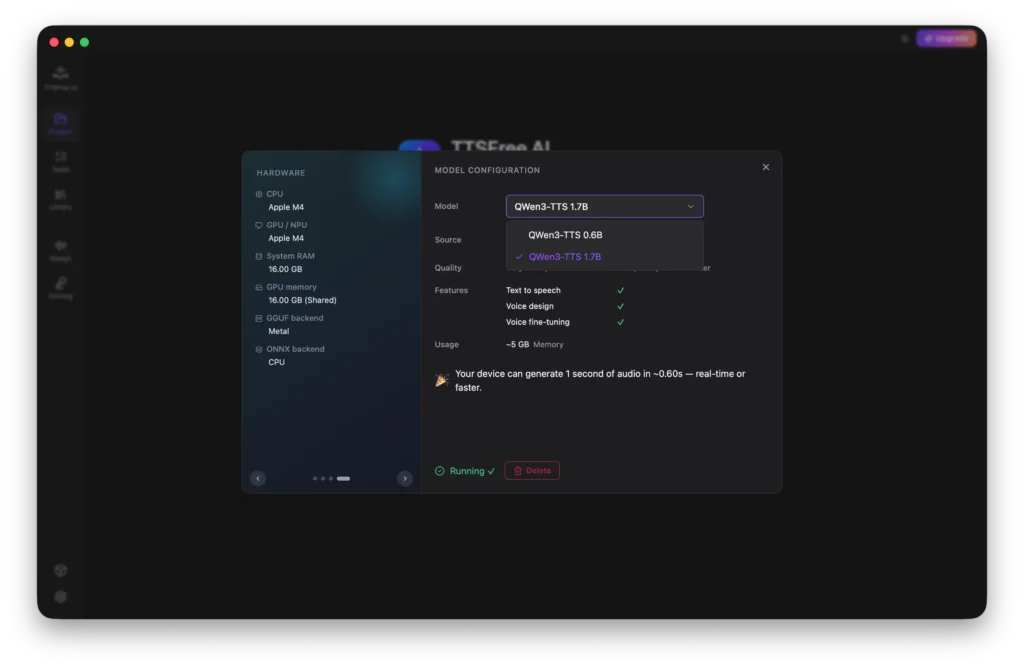Delete the running model
Viewport: 1024px width, 668px height.
click(x=532, y=471)
